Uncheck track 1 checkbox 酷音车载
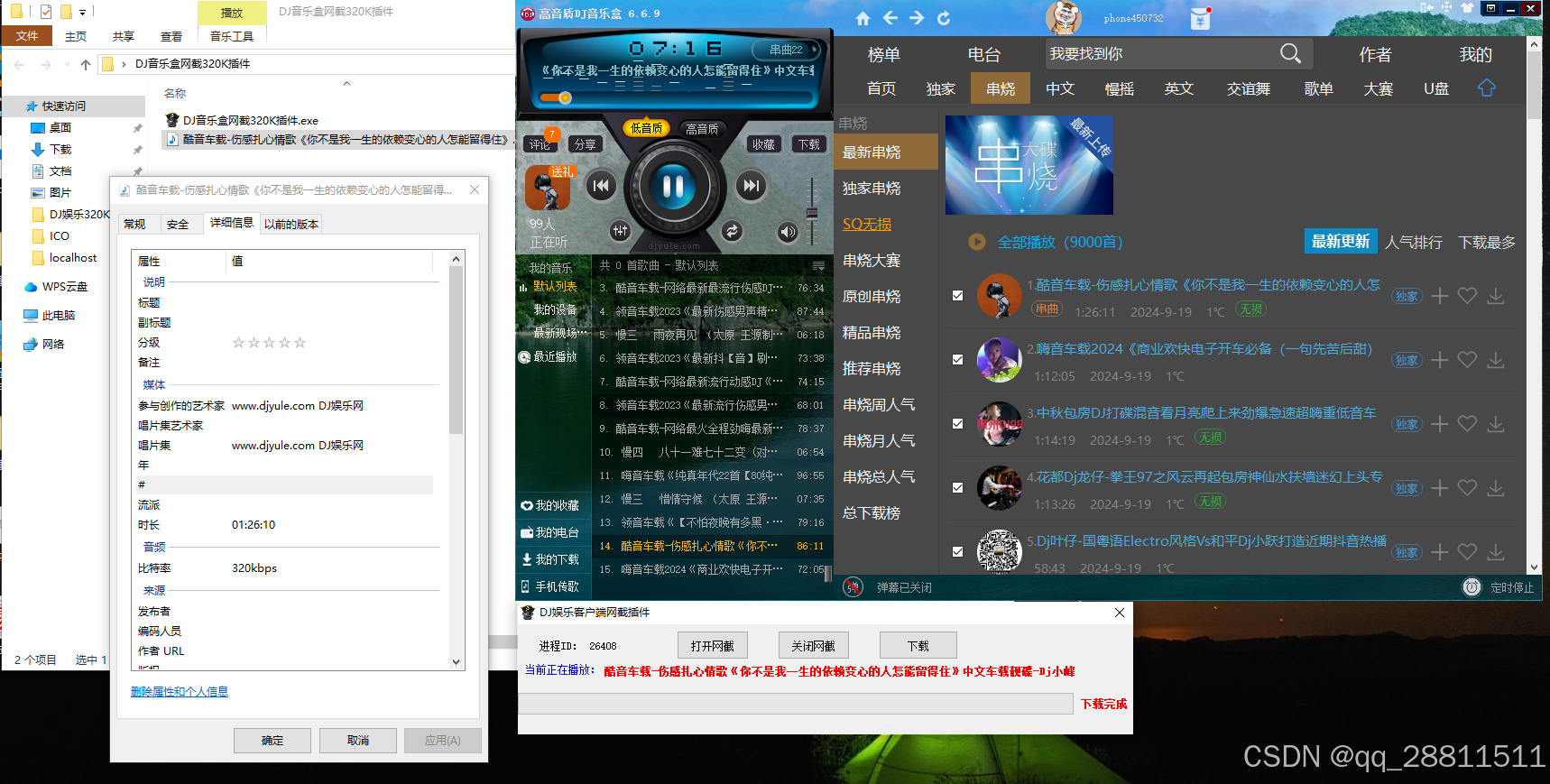The image size is (1550, 784). pyautogui.click(x=957, y=296)
